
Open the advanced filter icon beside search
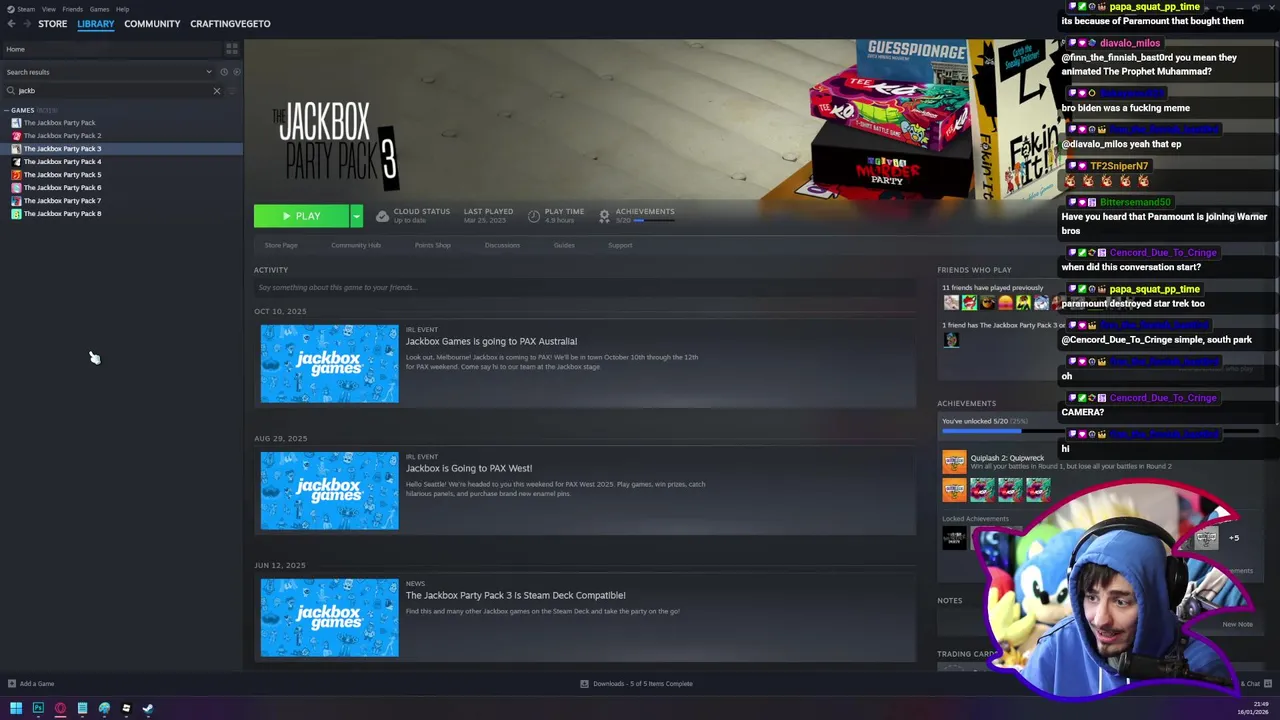click(233, 91)
